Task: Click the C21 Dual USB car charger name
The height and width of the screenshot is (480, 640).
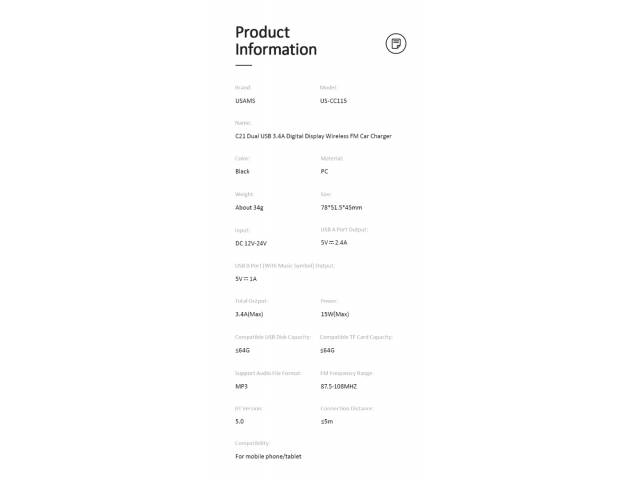Action: coord(313,135)
